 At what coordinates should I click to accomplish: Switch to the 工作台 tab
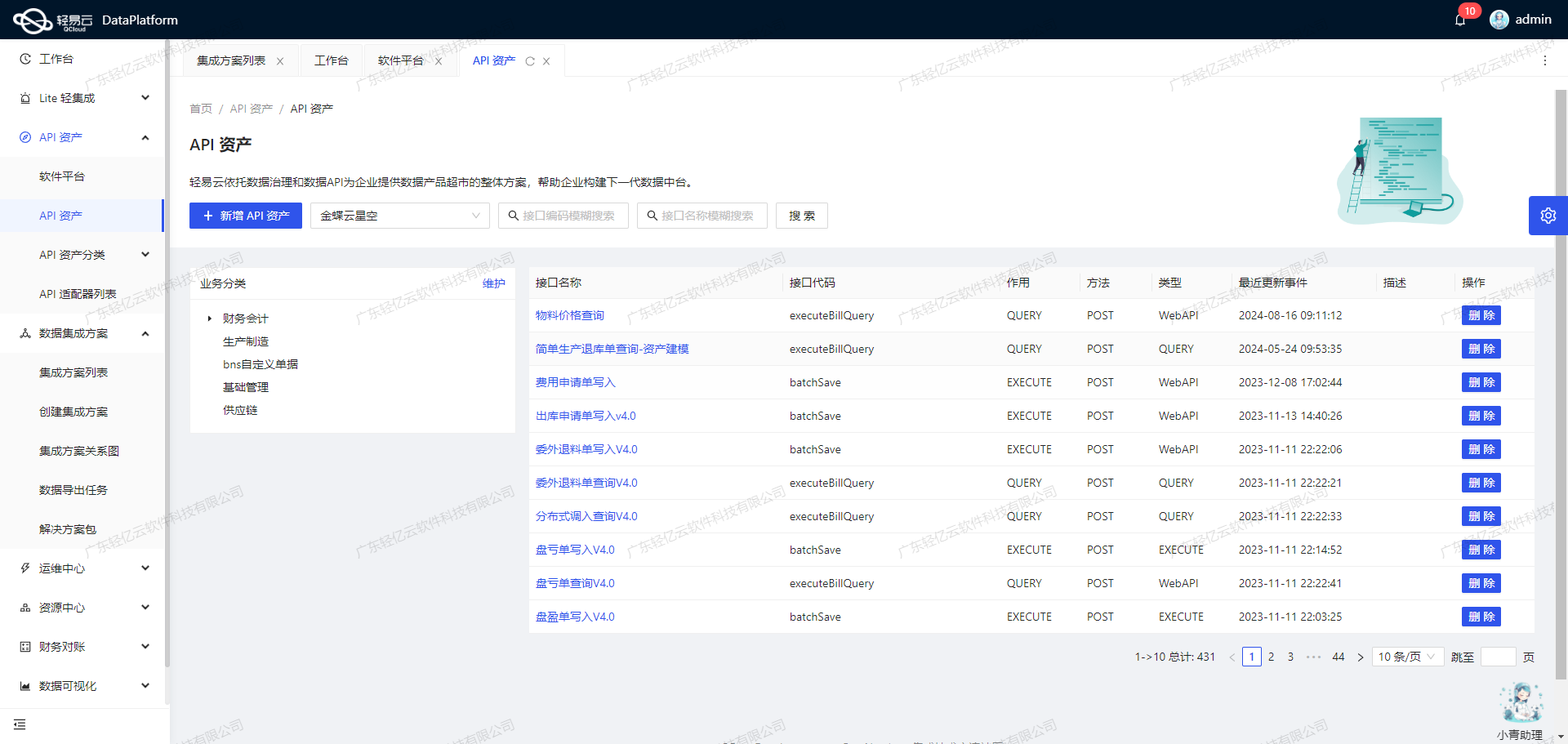pos(332,61)
